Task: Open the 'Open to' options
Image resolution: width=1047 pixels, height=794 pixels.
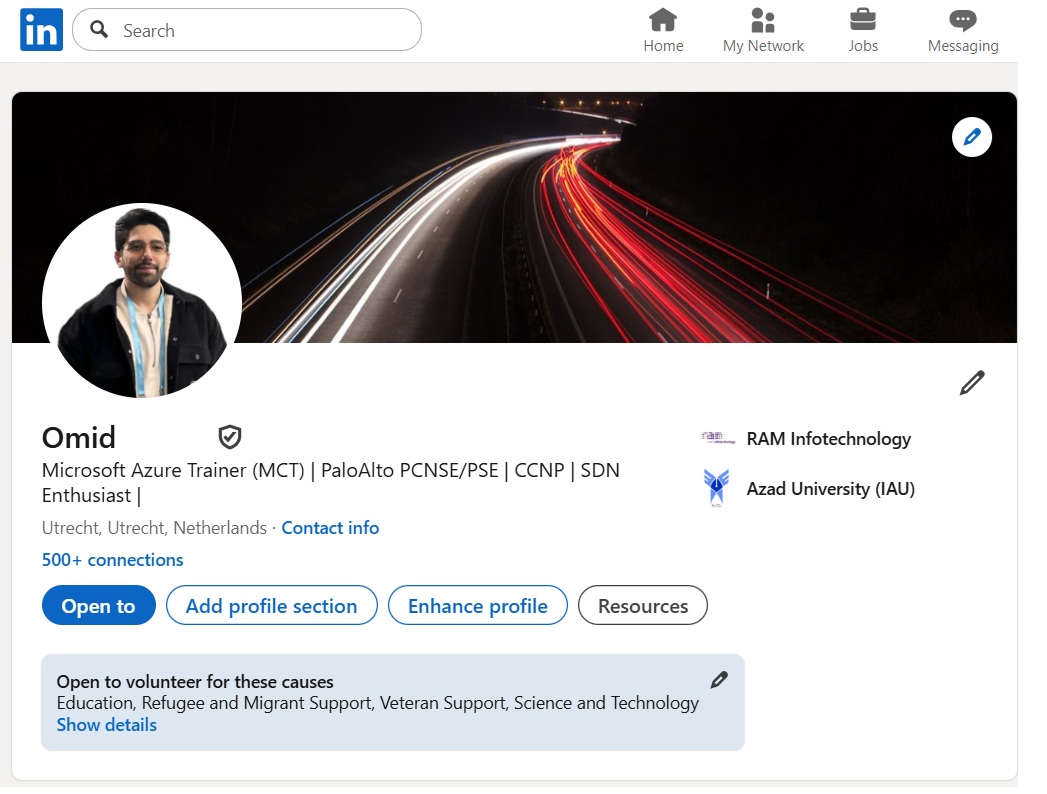Action: (x=98, y=605)
